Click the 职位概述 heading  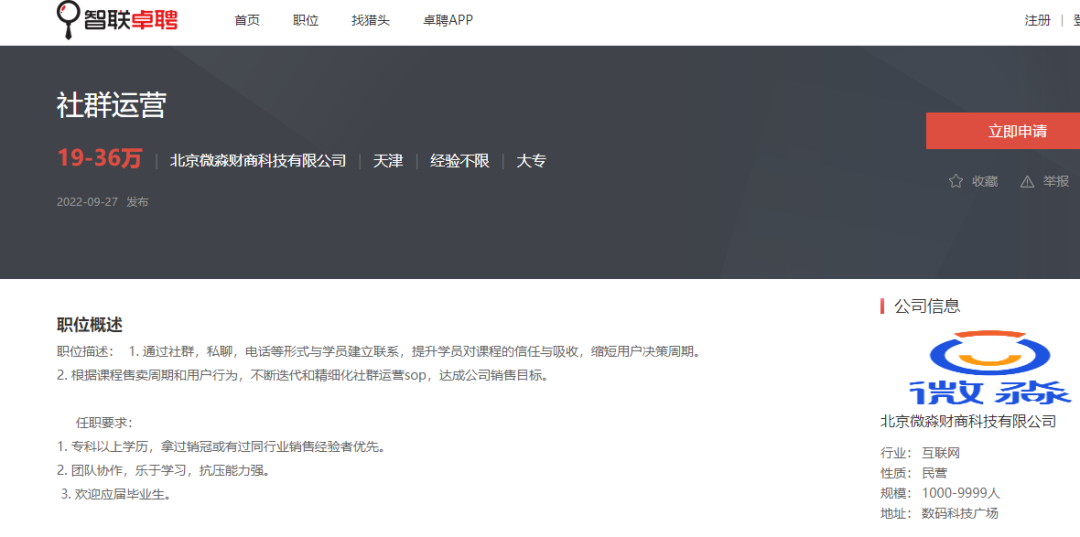pos(90,325)
